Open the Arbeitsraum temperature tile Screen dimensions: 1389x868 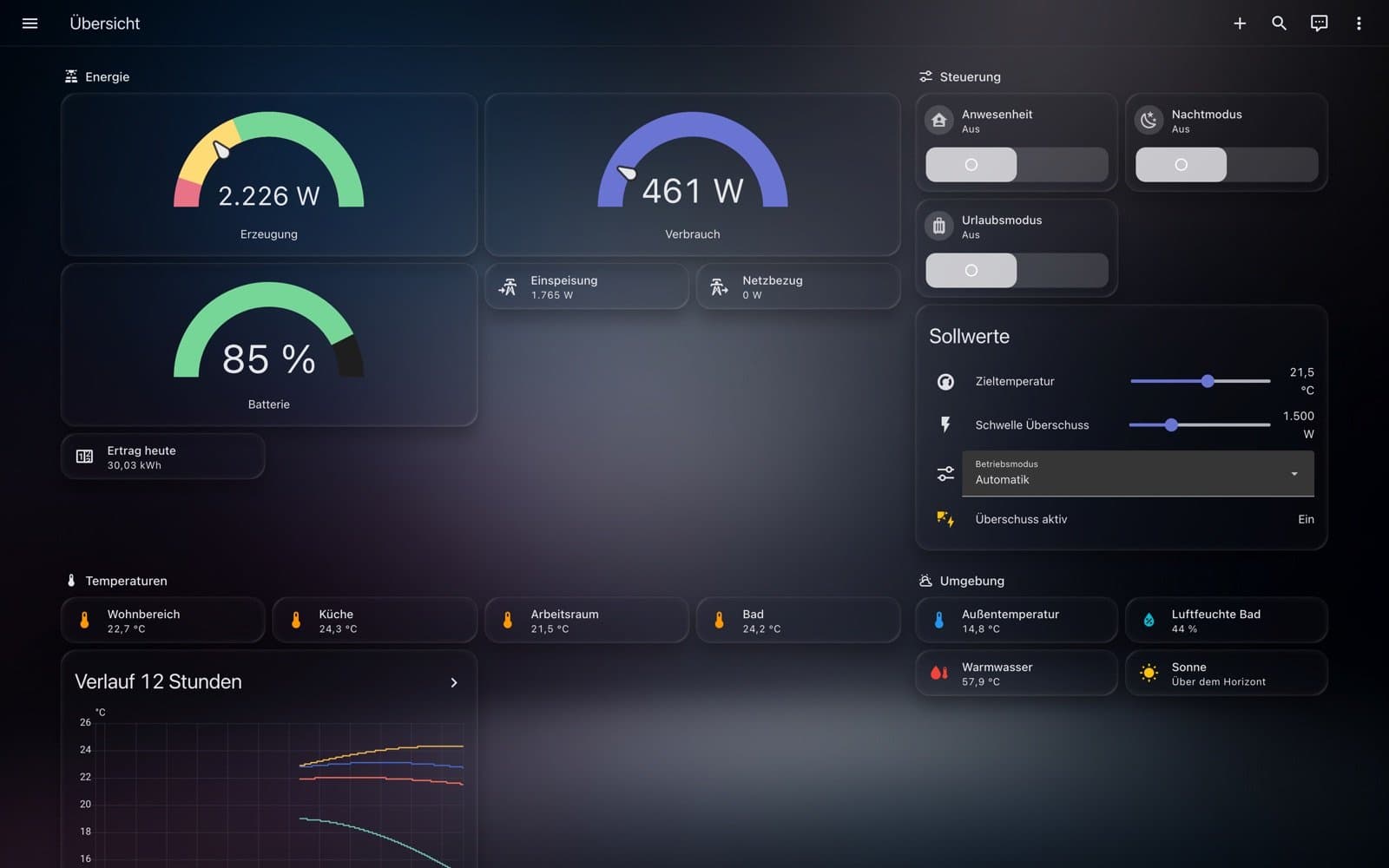point(587,621)
